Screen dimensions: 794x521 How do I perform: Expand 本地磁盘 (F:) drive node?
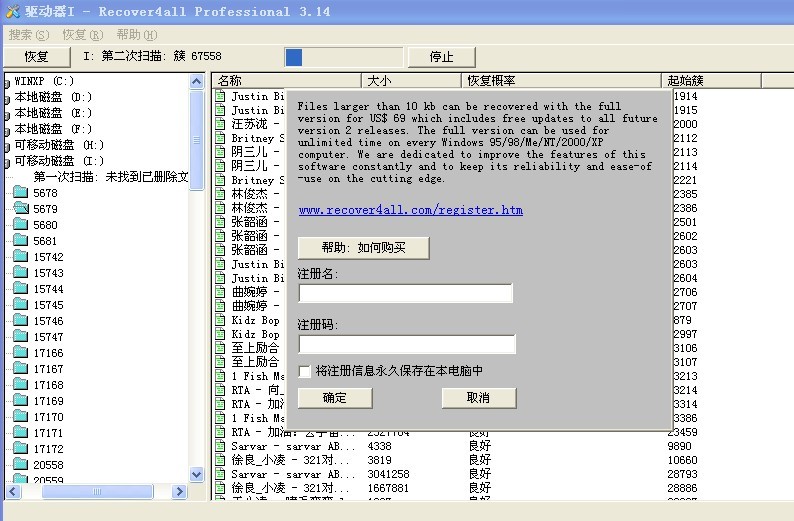click(7, 130)
